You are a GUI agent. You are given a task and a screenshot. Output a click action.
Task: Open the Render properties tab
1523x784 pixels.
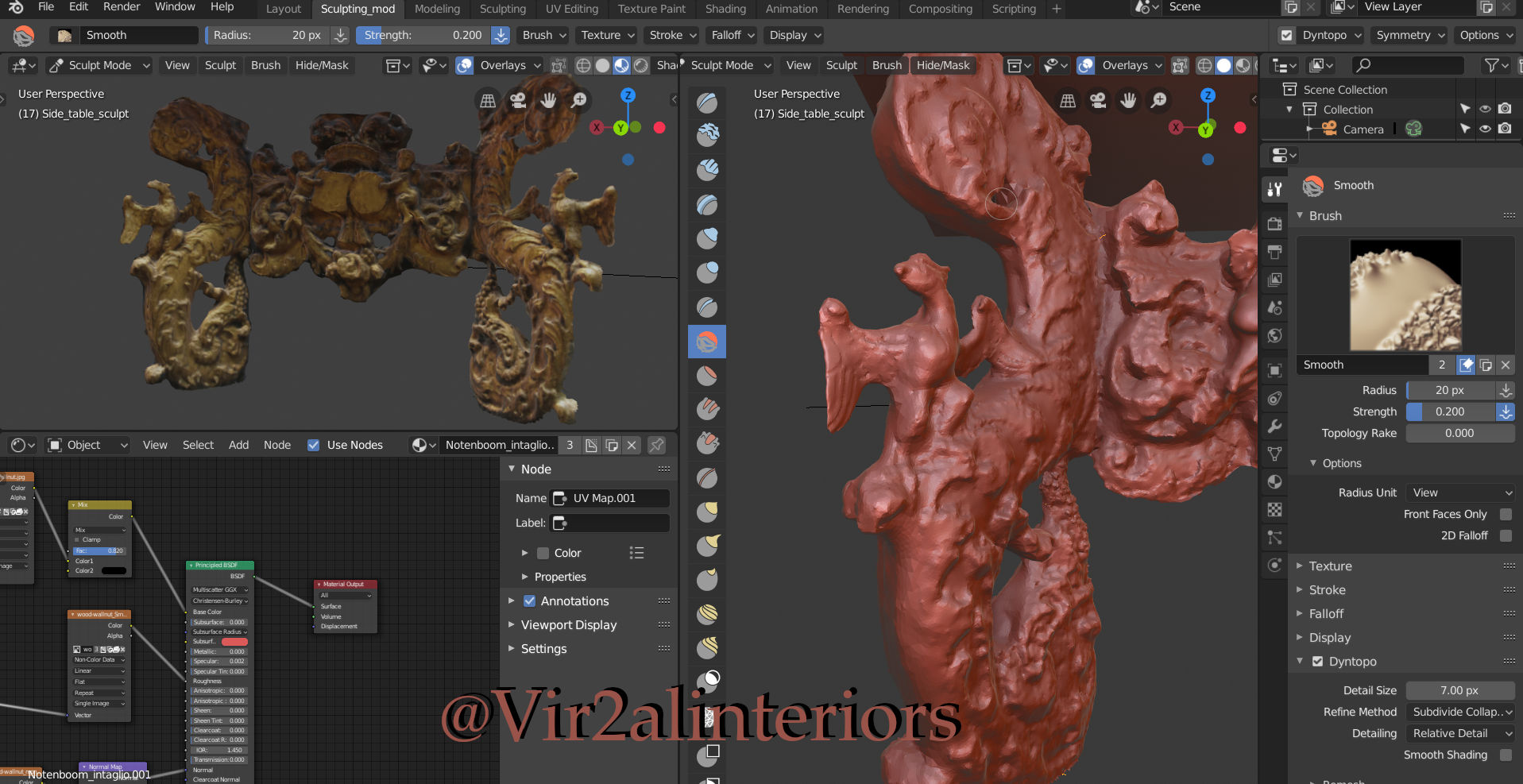1274,224
